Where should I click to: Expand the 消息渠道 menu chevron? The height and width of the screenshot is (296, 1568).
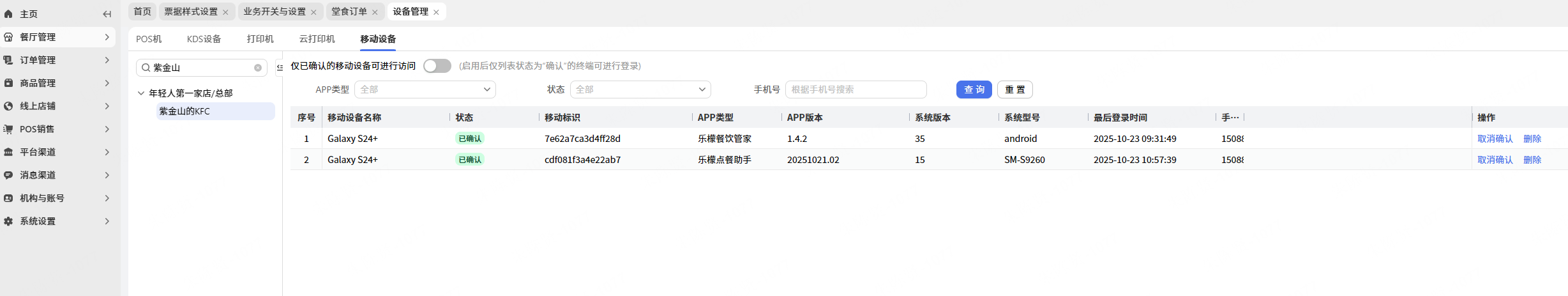[107, 175]
